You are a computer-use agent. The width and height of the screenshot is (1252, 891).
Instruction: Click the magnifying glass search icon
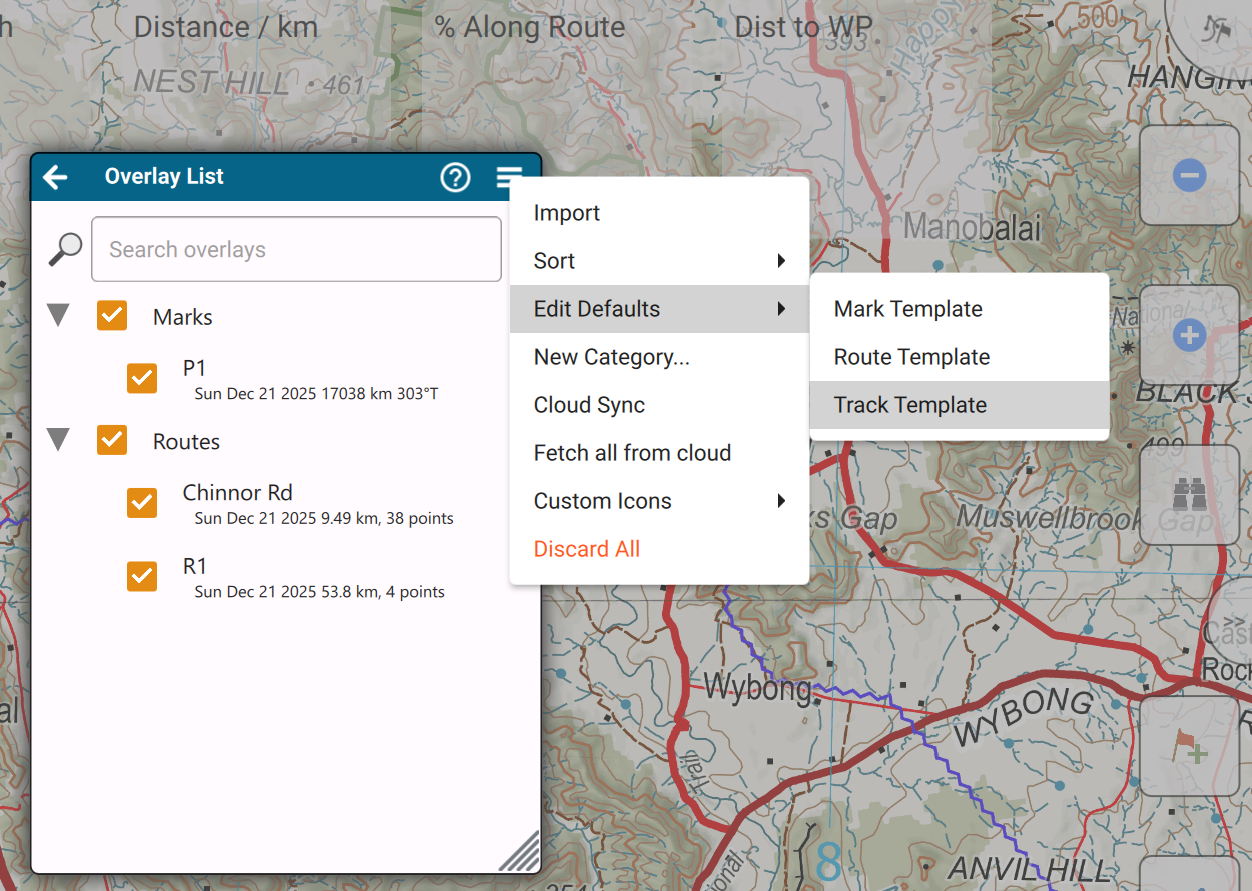65,249
